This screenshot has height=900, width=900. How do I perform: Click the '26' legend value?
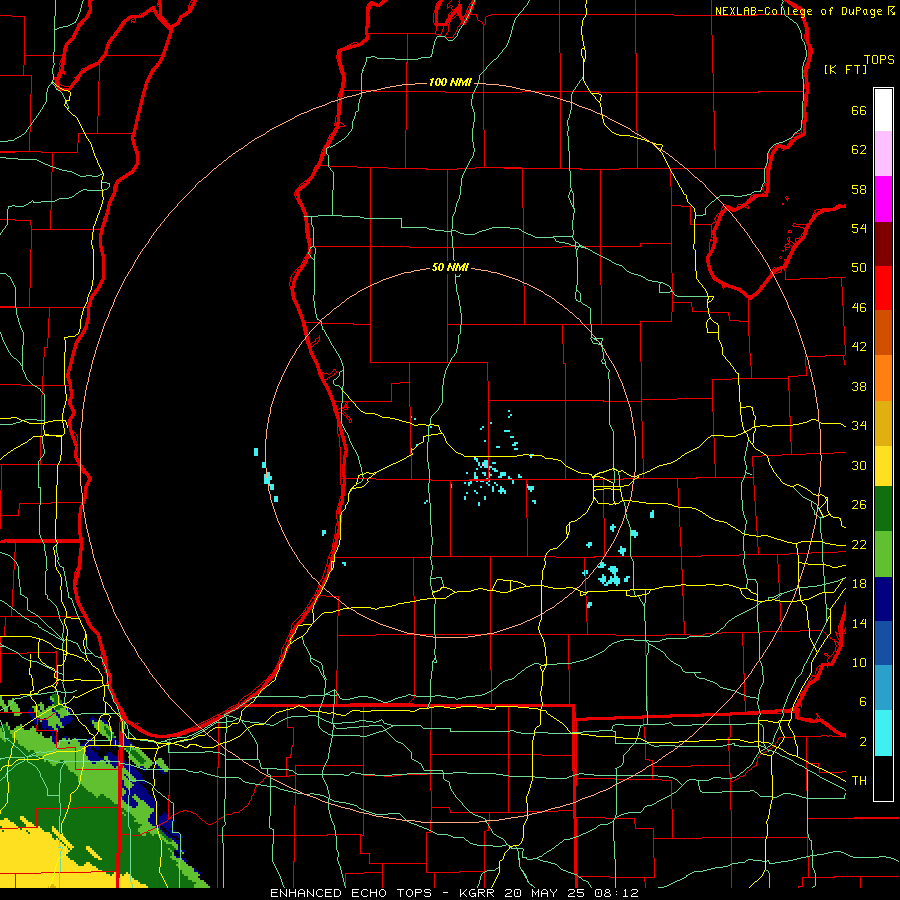(x=859, y=505)
